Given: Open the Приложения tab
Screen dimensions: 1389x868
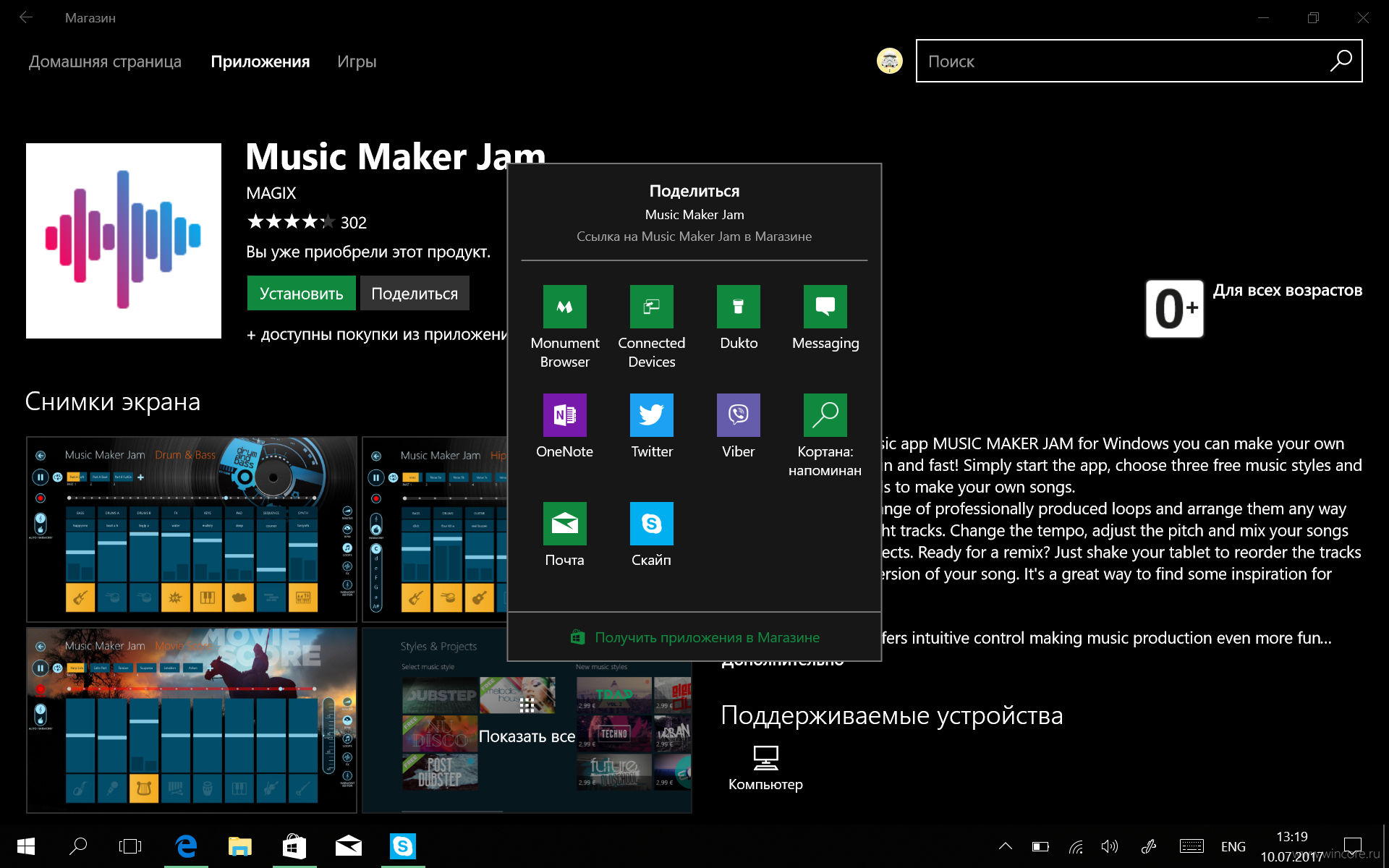Looking at the screenshot, I should click(260, 61).
